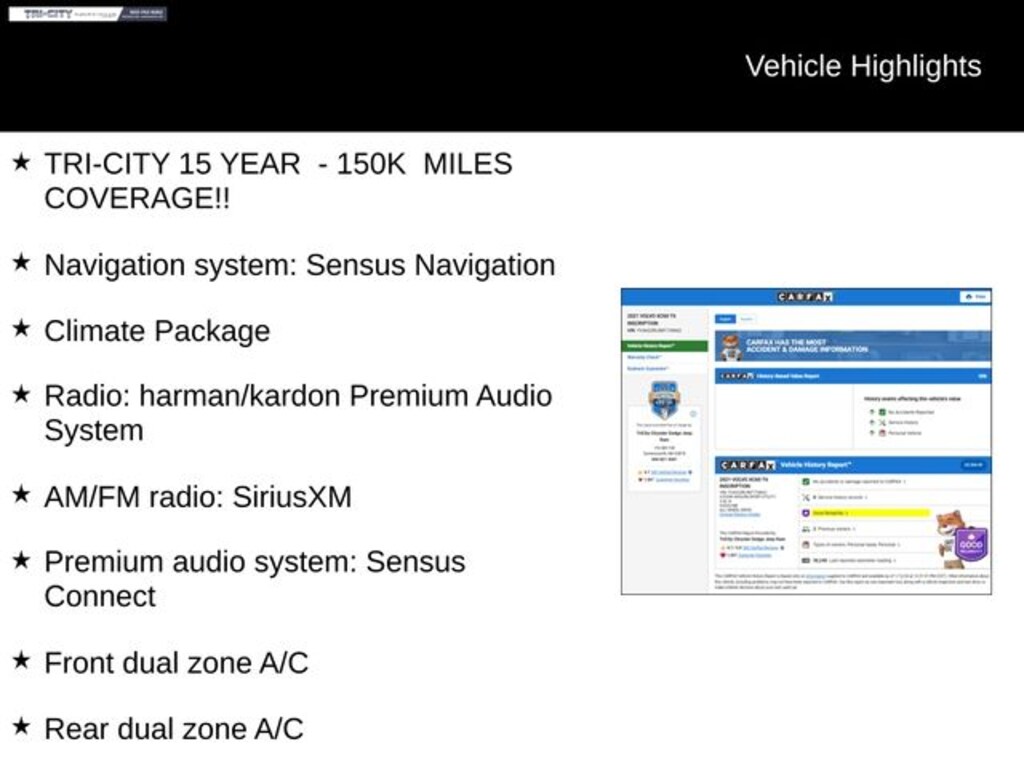Expand the highlighted Good Reliability row
1024x768 pixels.
[870, 513]
